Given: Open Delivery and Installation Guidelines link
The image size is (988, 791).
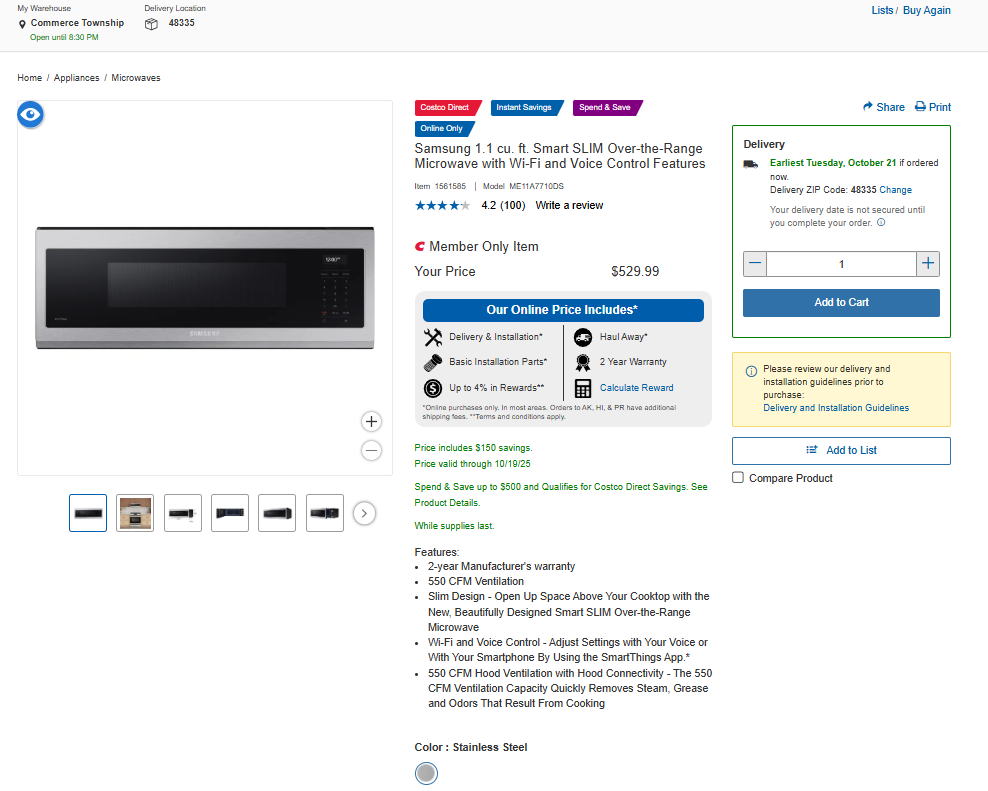Looking at the screenshot, I should click(x=836, y=408).
